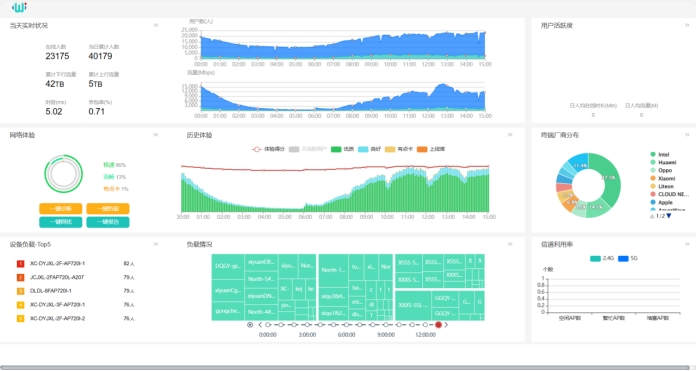Open the 负载情况 panel double-arrow icon
Image resolution: width=697 pixels, height=371 pixels.
[510, 244]
